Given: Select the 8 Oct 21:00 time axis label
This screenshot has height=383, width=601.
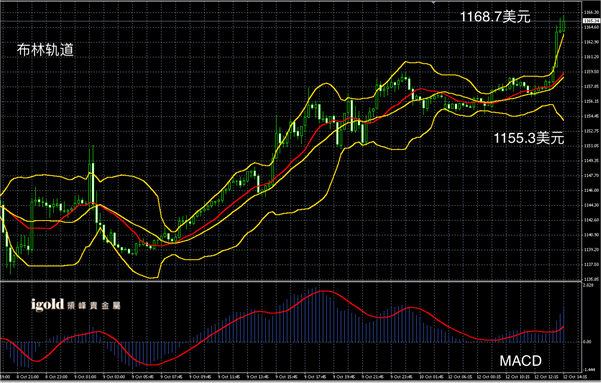Looking at the screenshot, I should (x=27, y=377).
